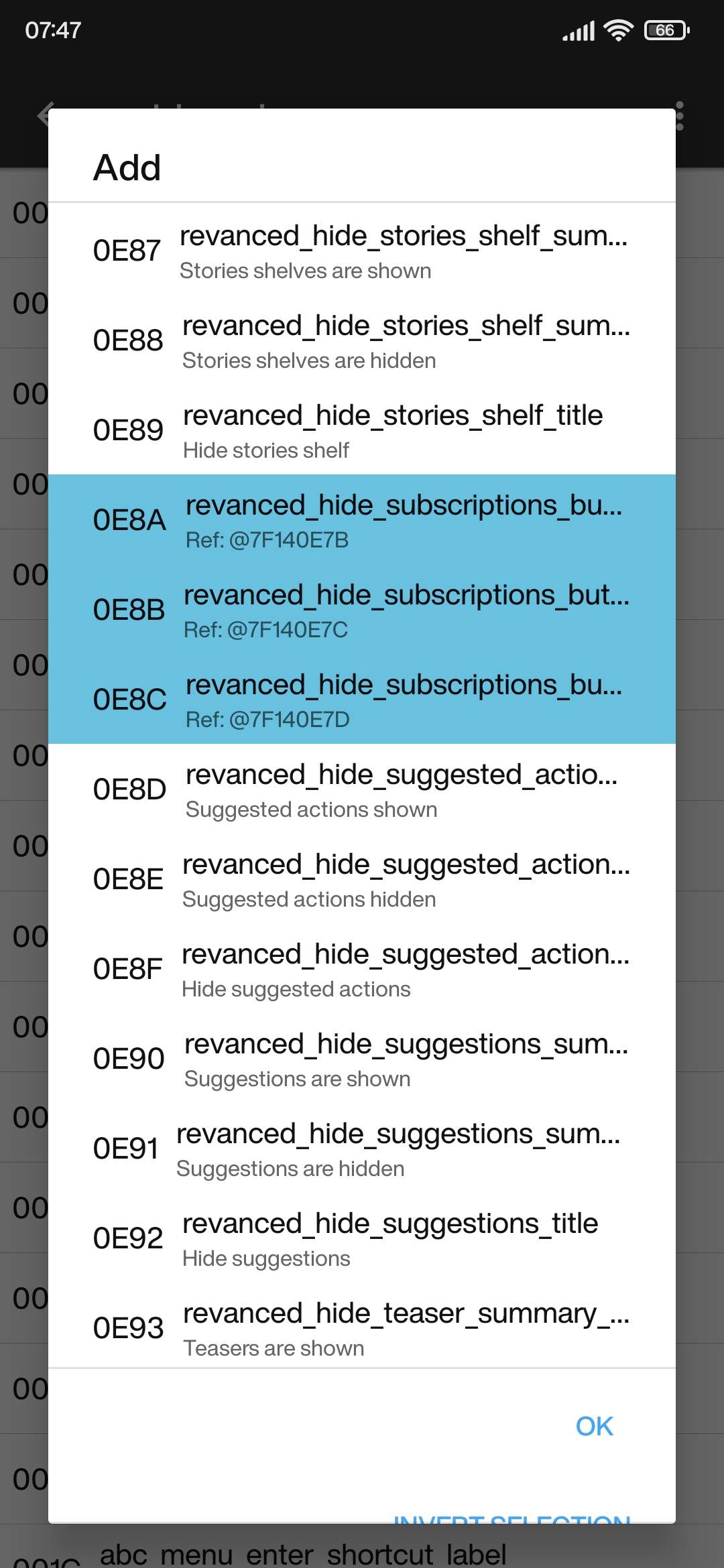
Task: Tap the battery indicator showing 66
Action: coord(664,29)
